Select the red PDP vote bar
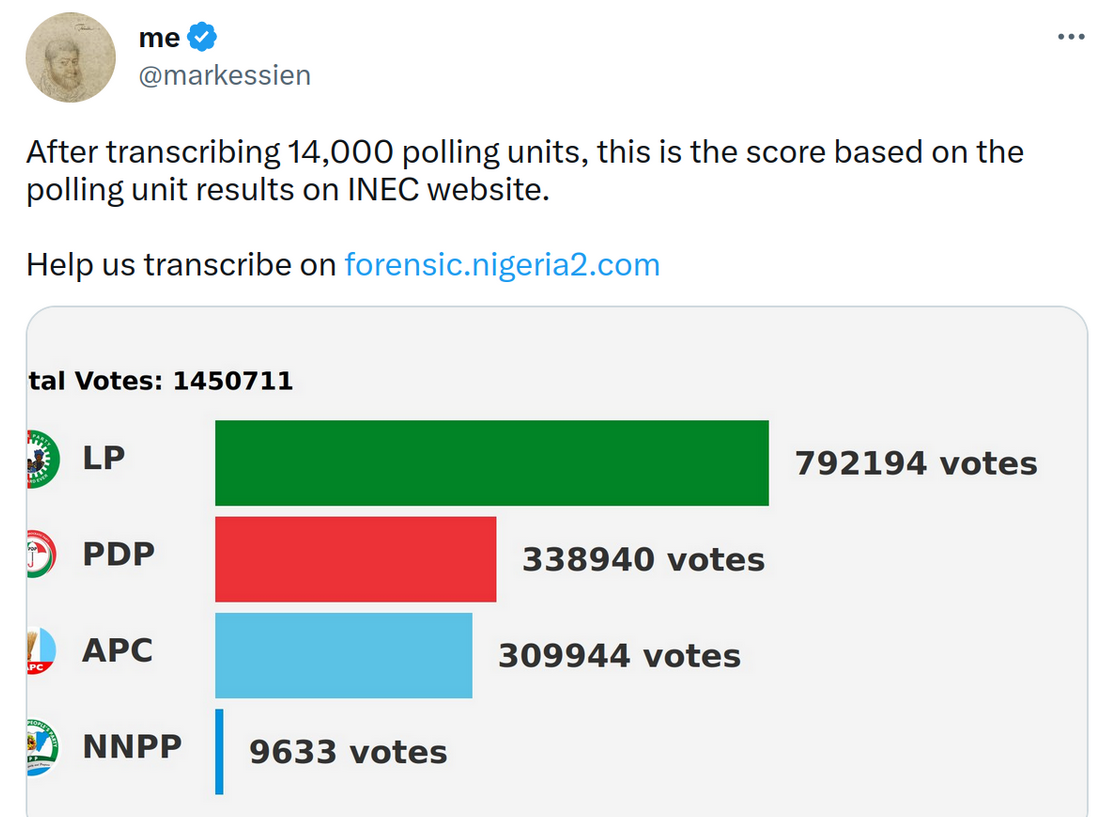Viewport: 1106px width, 817px height. coord(356,559)
